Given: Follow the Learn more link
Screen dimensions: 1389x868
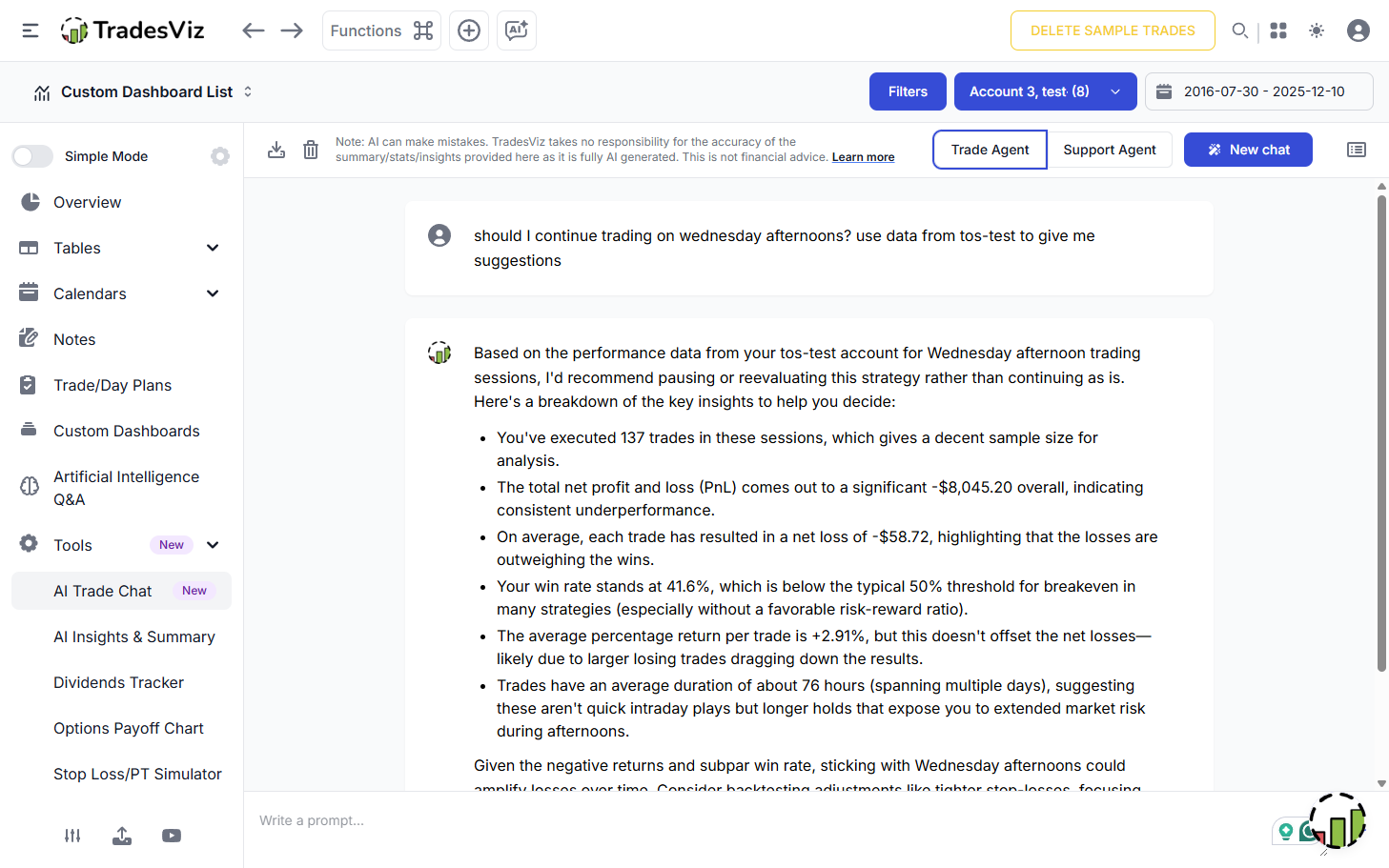Looking at the screenshot, I should pyautogui.click(x=863, y=157).
